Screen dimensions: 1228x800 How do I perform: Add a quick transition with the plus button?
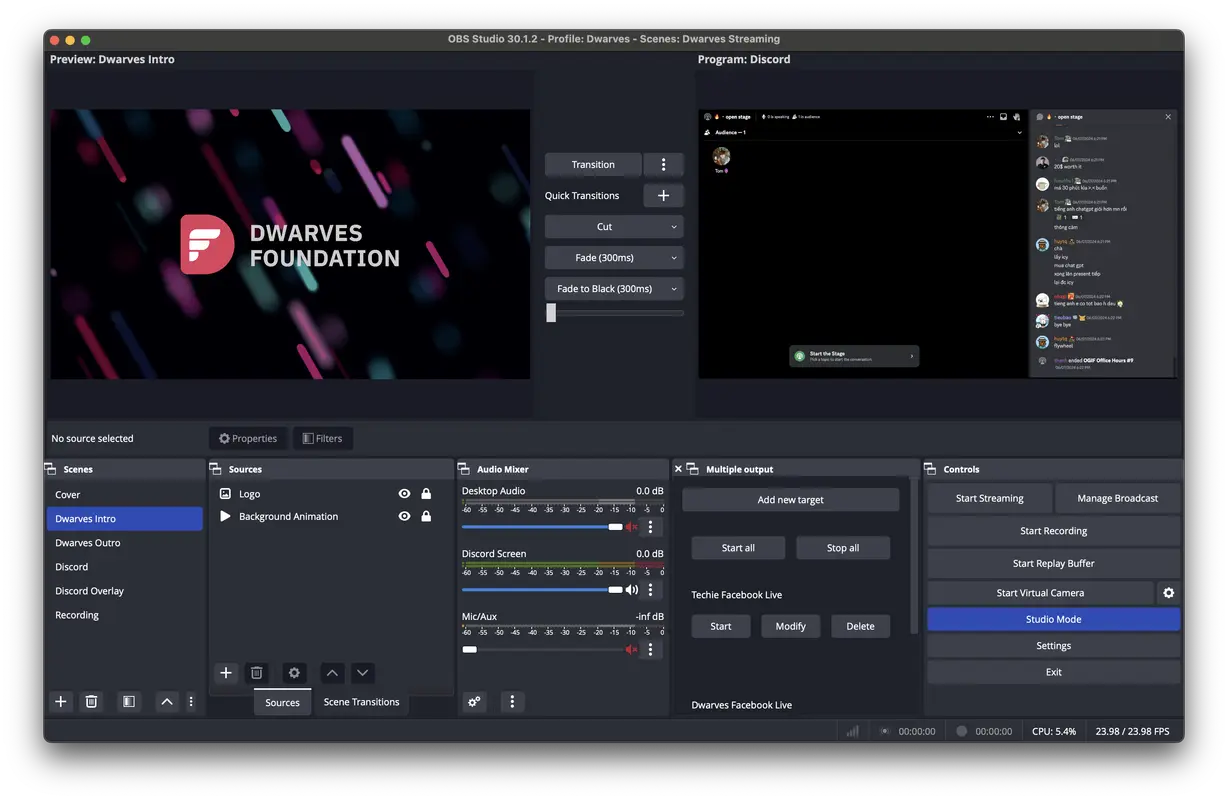[663, 196]
